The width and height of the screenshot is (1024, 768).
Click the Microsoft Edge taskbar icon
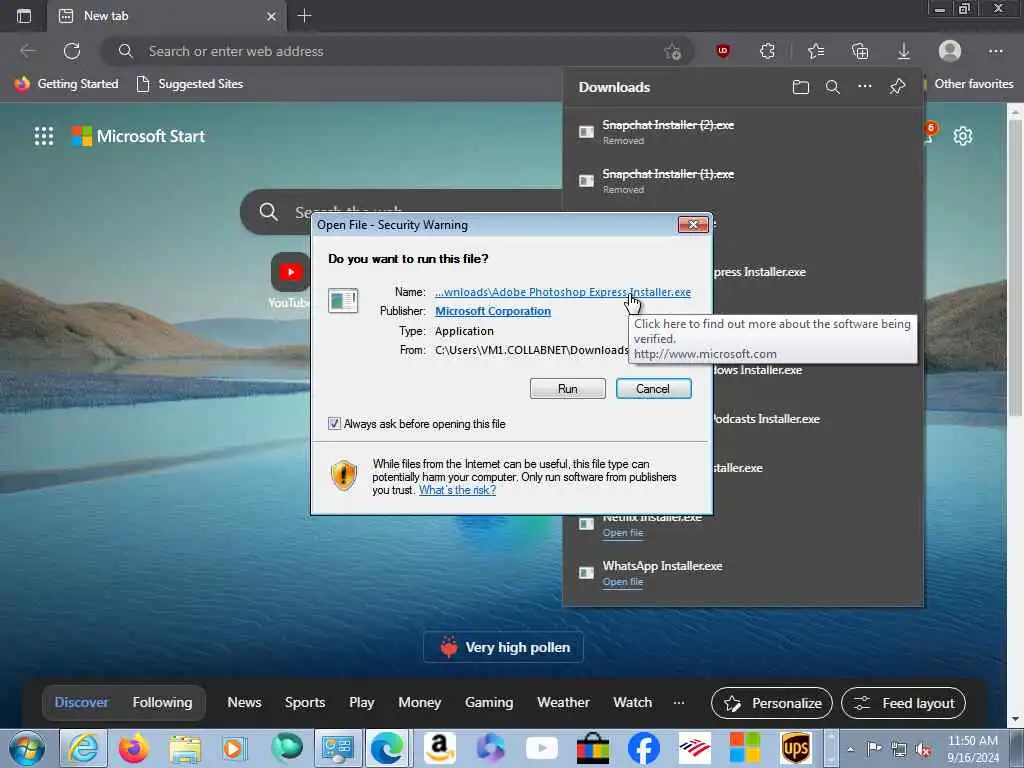pos(387,748)
